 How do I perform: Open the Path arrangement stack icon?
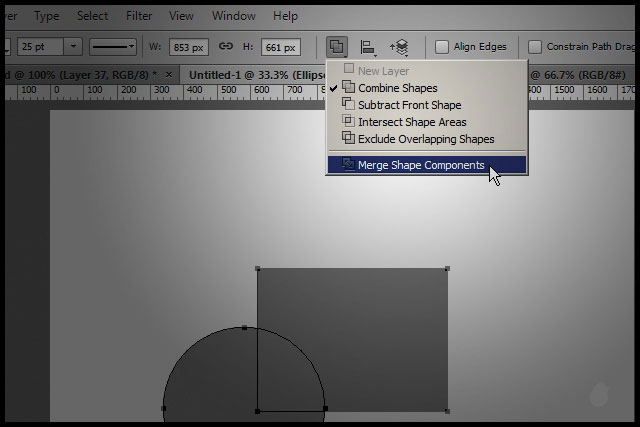pyautogui.click(x=399, y=47)
